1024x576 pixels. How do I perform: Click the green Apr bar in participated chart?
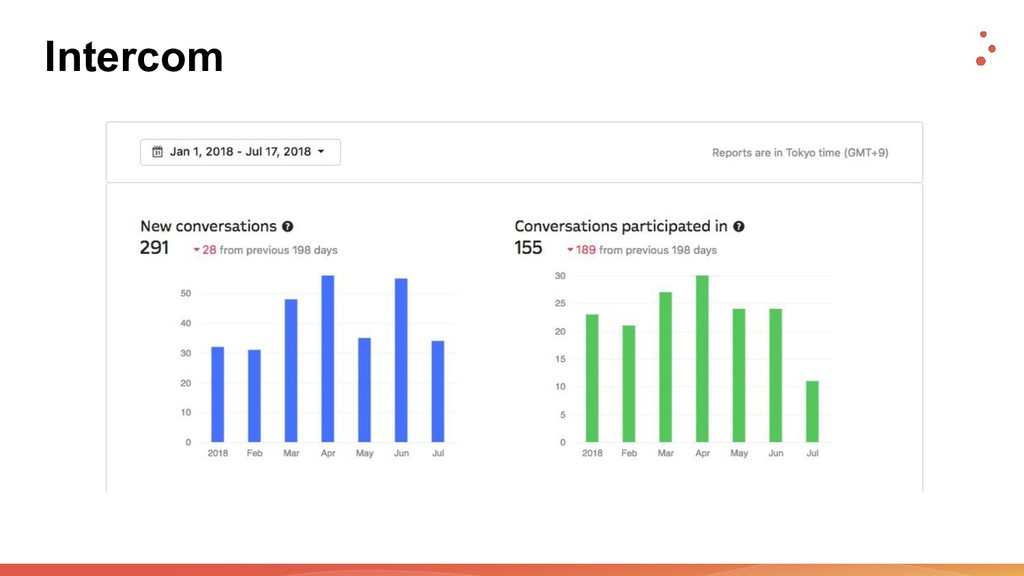point(702,359)
